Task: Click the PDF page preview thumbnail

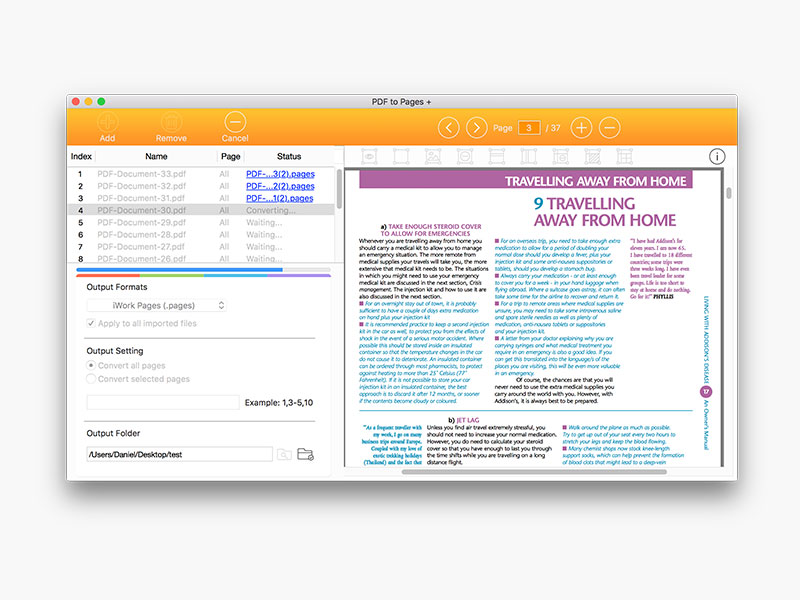Action: pos(534,318)
